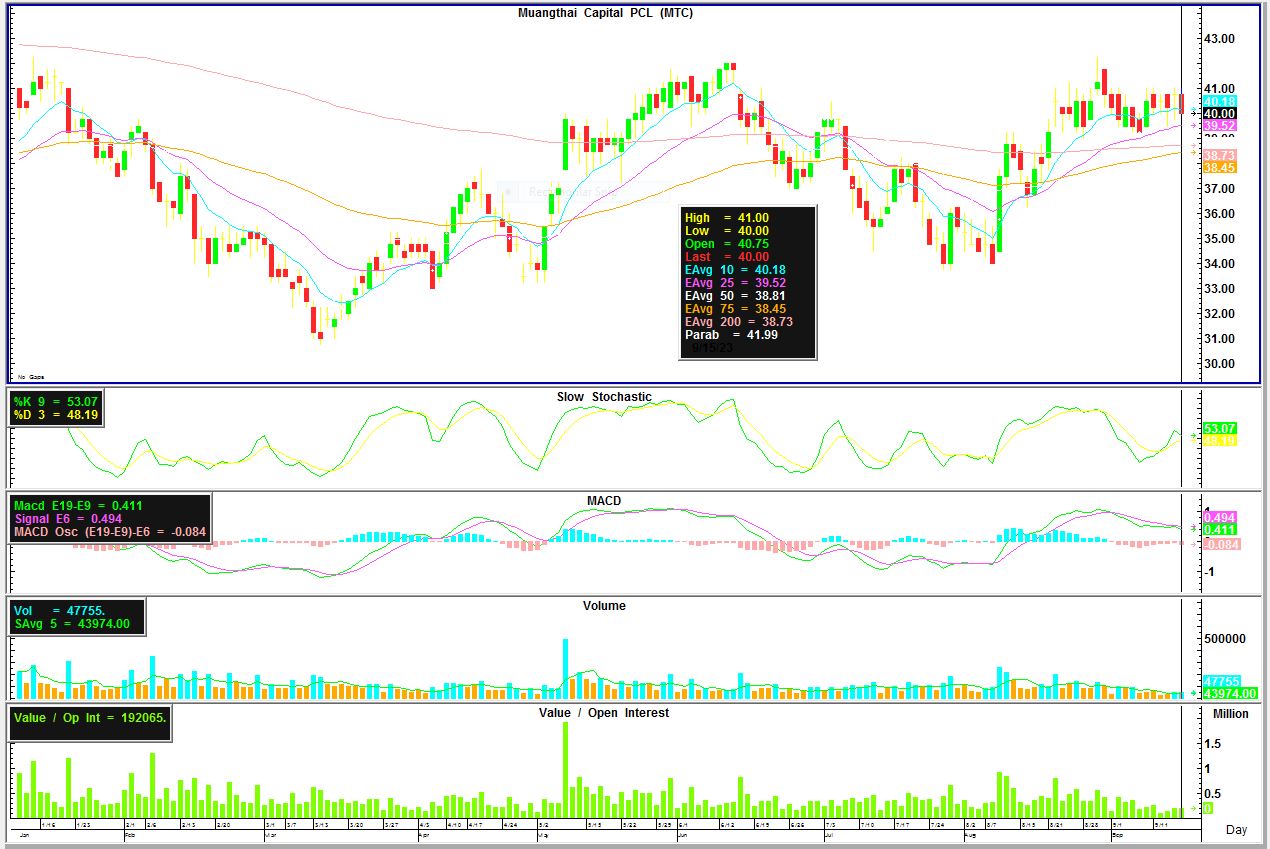Click the 33.00 price axis label

pos(1220,289)
